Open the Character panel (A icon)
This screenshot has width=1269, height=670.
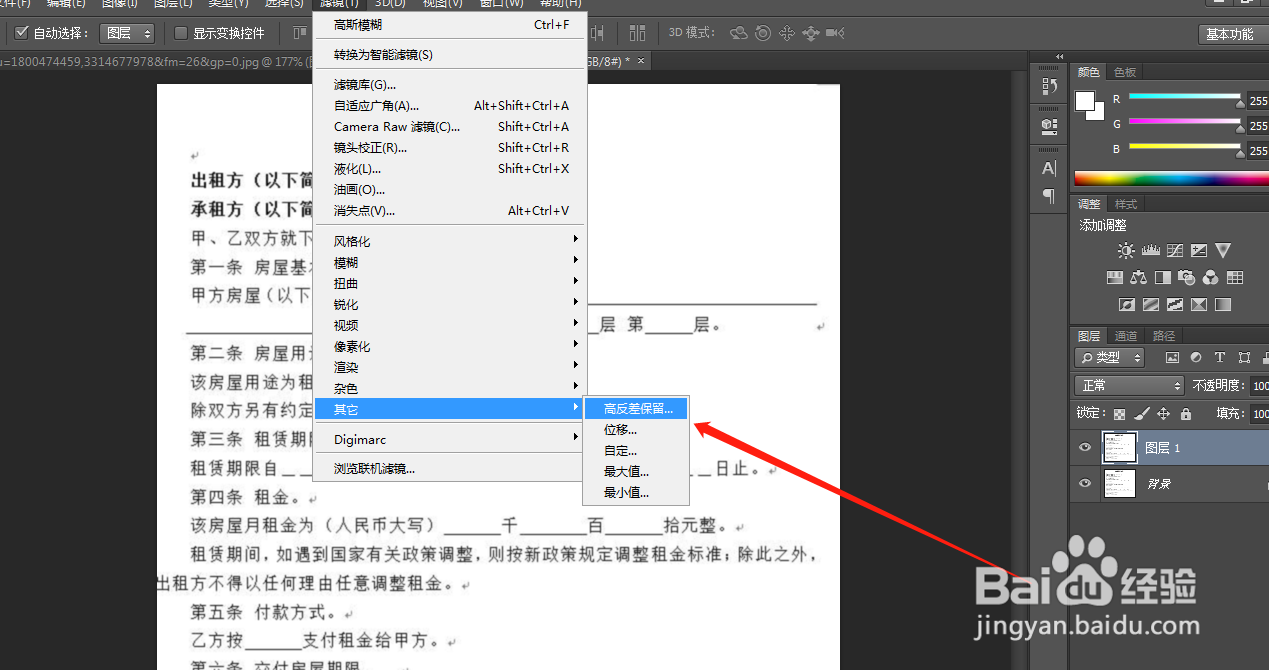pyautogui.click(x=1049, y=168)
